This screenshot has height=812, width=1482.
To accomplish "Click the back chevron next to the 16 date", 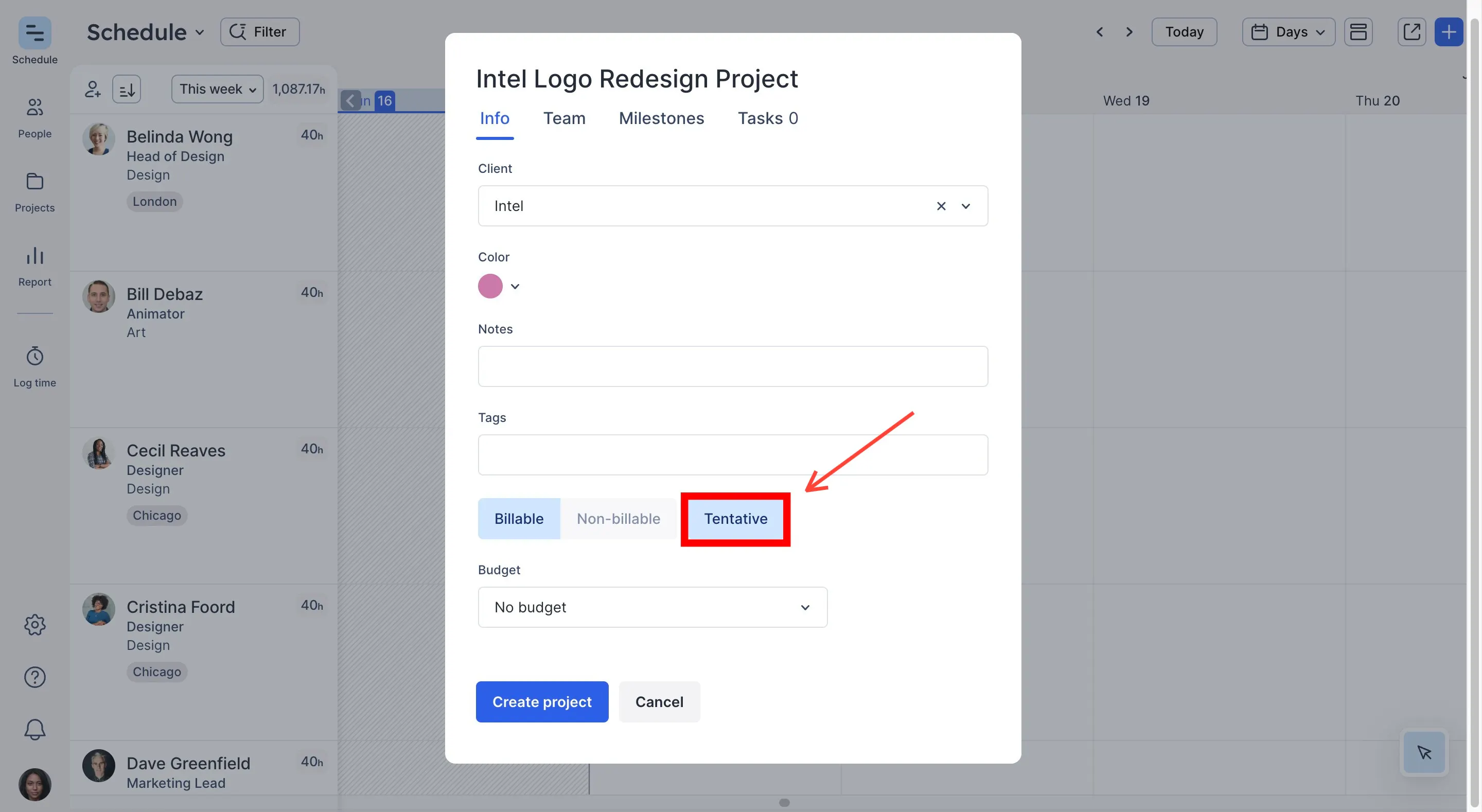I will pyautogui.click(x=350, y=101).
